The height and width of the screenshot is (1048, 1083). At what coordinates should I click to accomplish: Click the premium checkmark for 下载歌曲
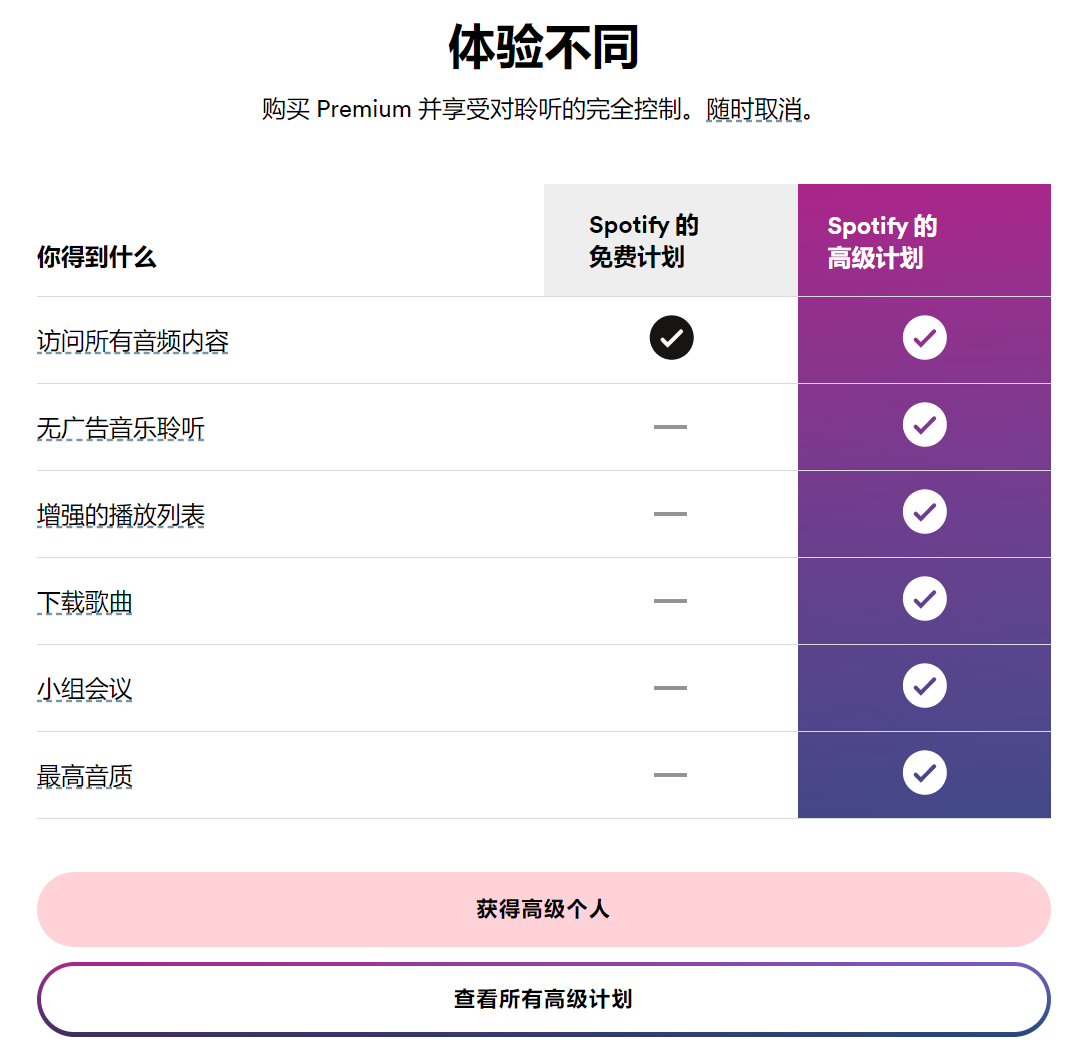point(924,599)
